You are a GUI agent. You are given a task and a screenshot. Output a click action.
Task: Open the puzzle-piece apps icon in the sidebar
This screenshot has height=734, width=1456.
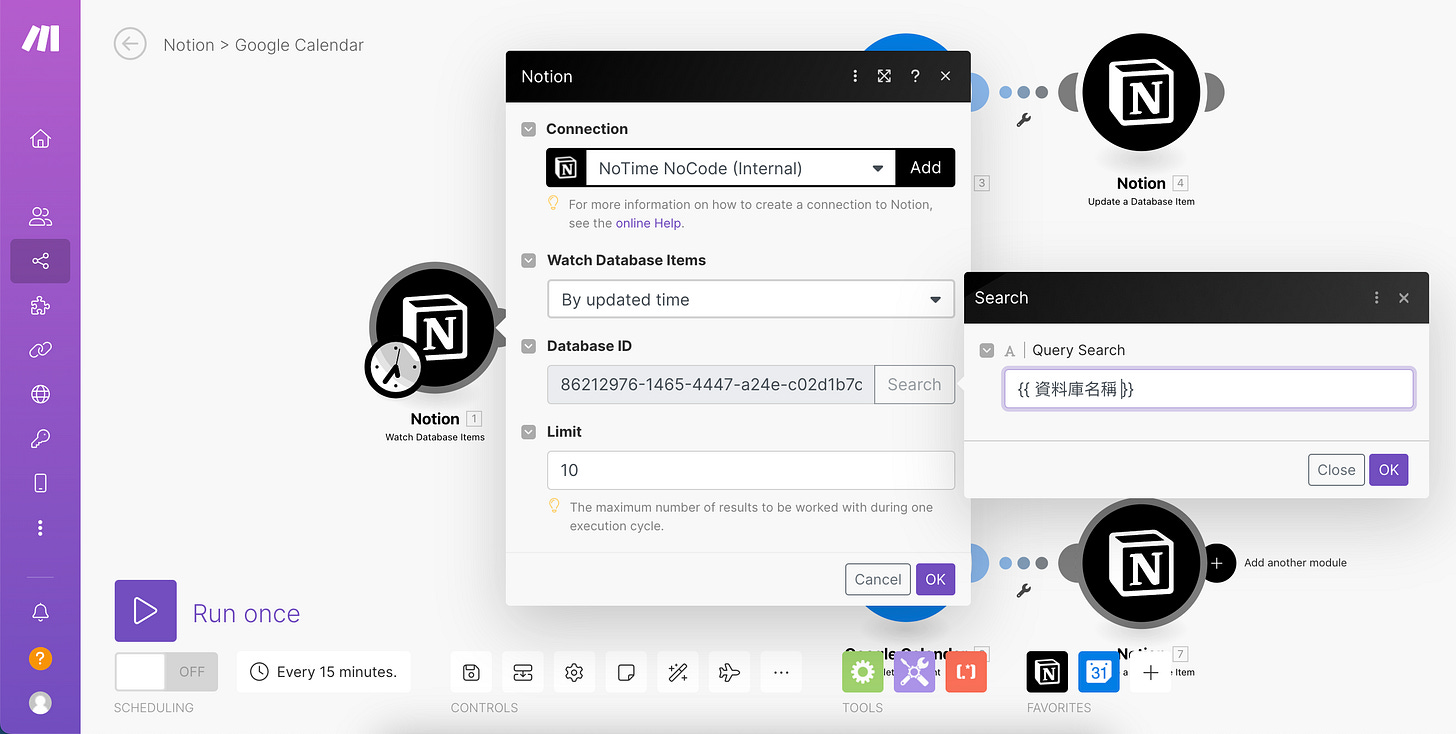[x=40, y=305]
